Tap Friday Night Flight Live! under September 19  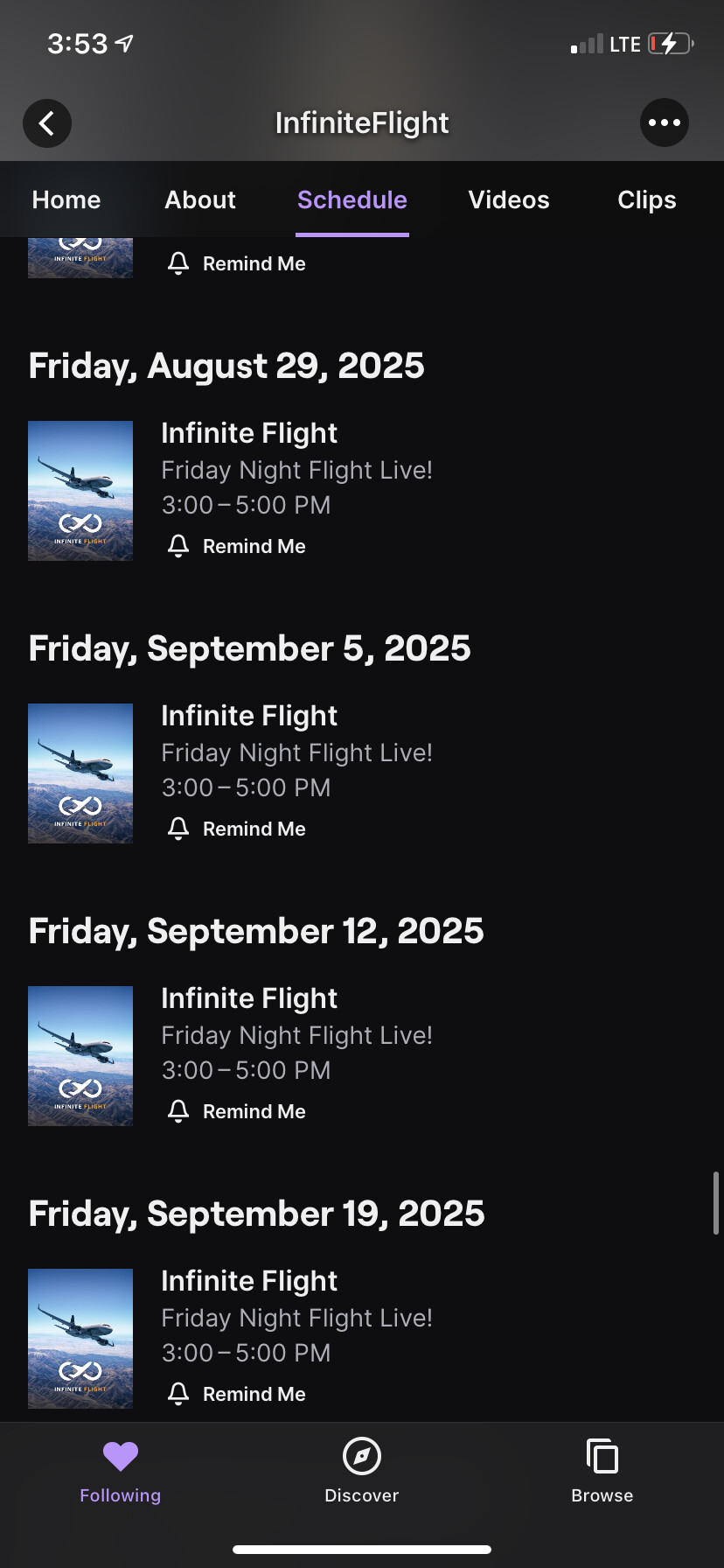[297, 1318]
